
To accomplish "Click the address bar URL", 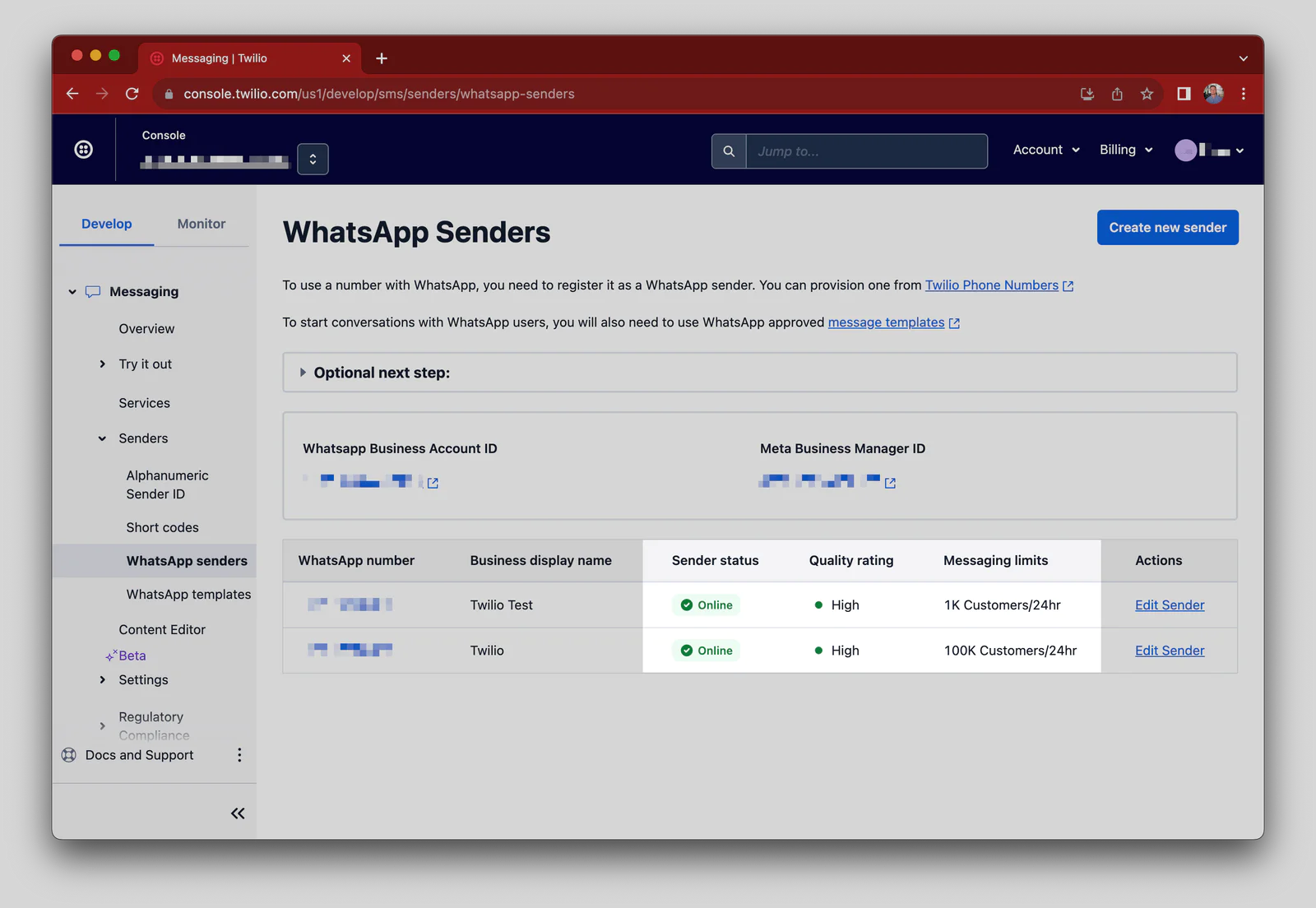I will [379, 94].
